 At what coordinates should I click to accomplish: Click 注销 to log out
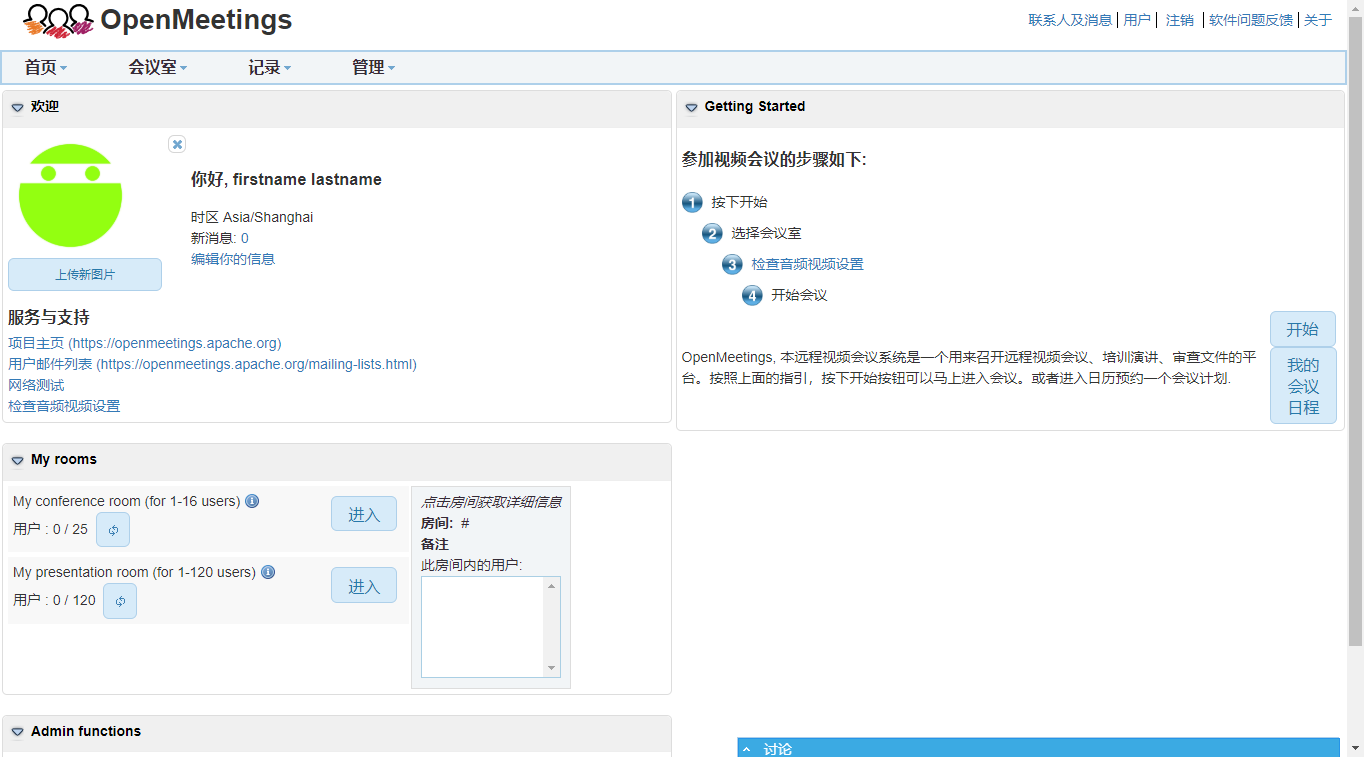pos(1180,20)
